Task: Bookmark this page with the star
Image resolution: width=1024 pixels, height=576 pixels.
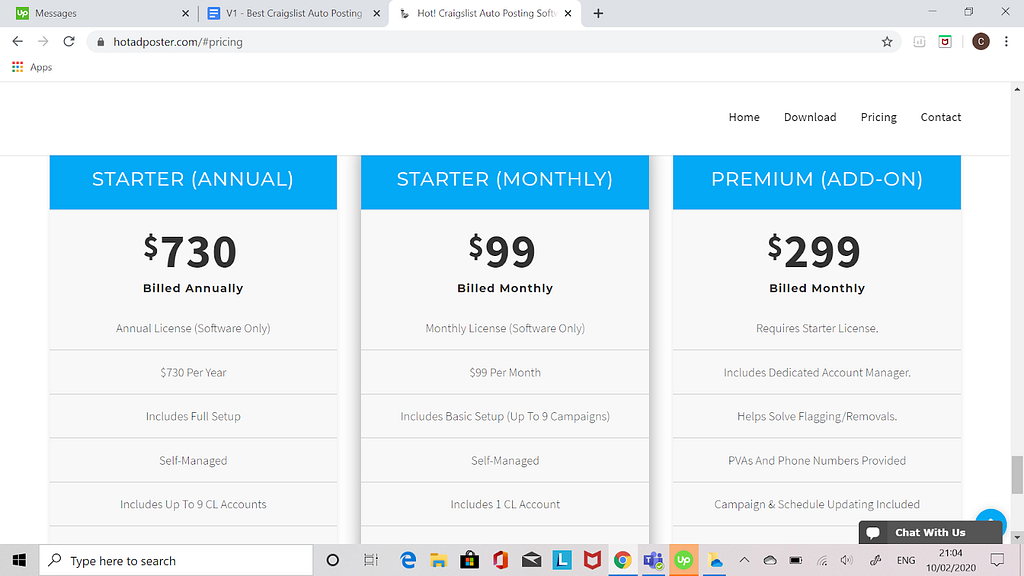Action: (x=887, y=42)
